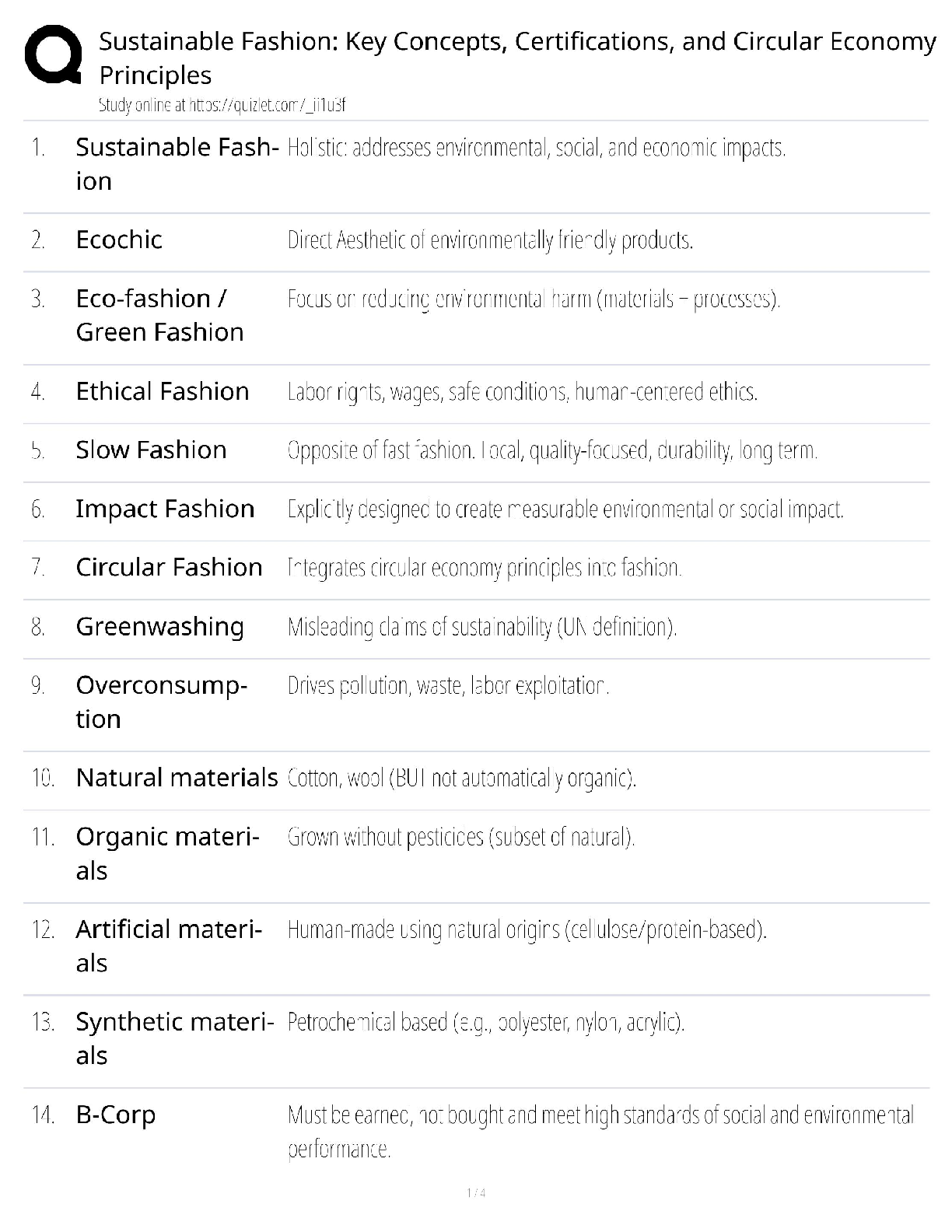Click the Sustainable Fashion document title

[x=517, y=58]
